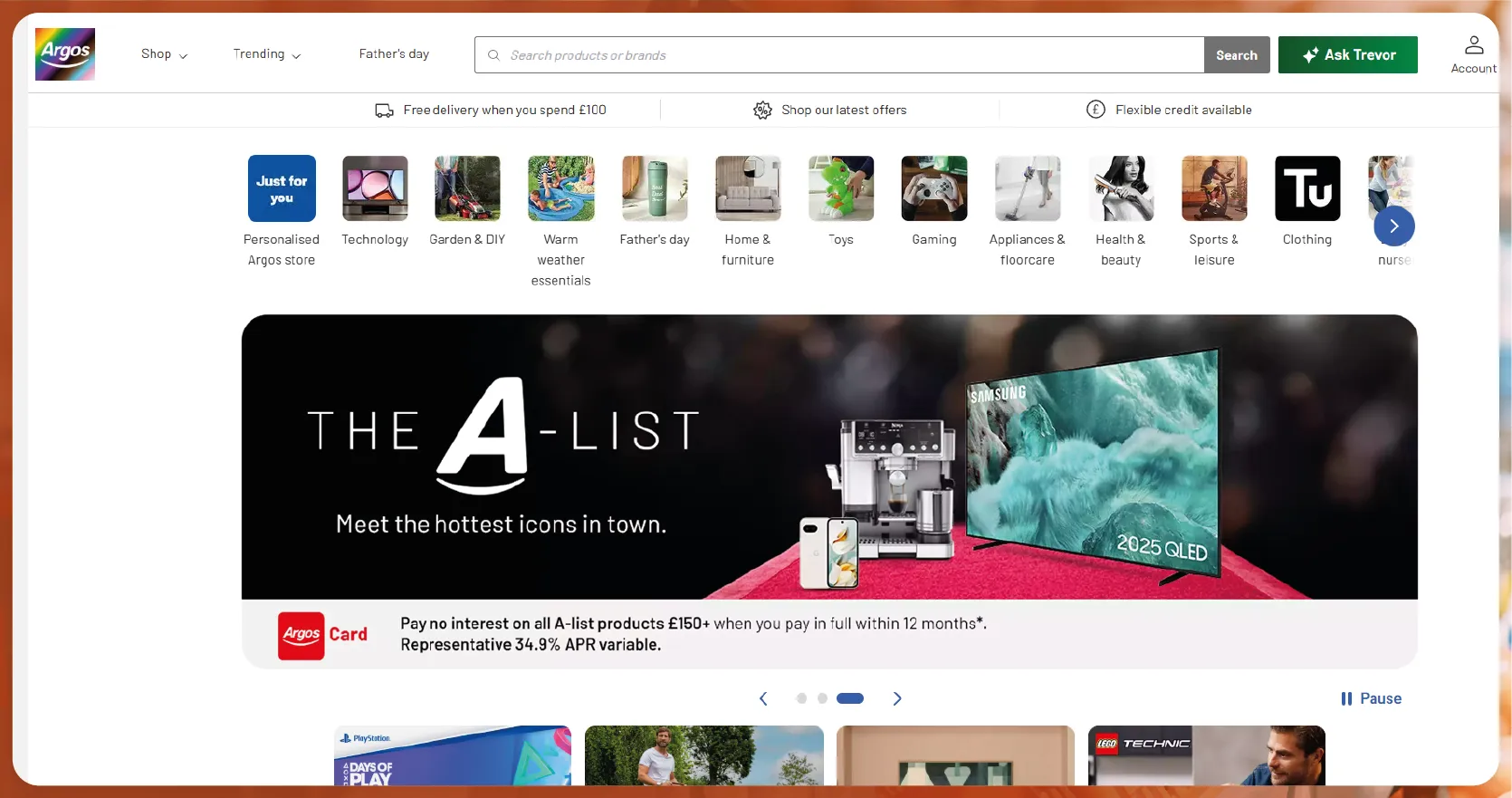This screenshot has height=798, width=1512.
Task: Expand the Shop dropdown menu
Action: click(164, 54)
